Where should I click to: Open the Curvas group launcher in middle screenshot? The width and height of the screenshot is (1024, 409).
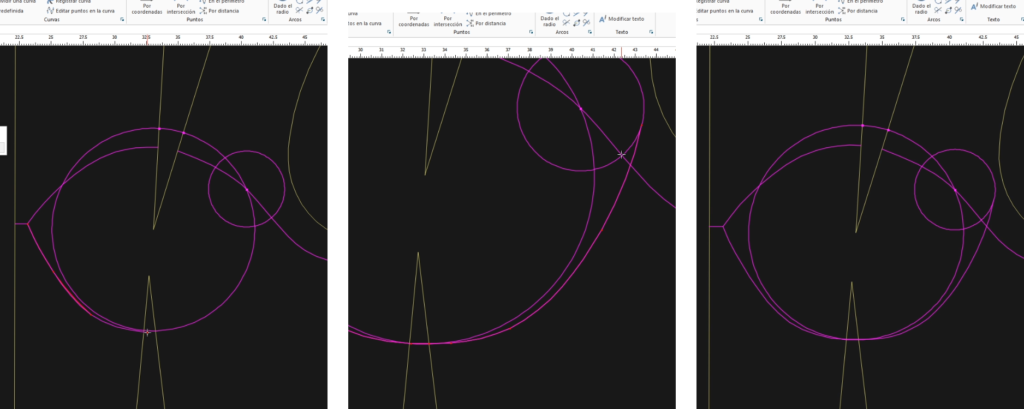389,31
